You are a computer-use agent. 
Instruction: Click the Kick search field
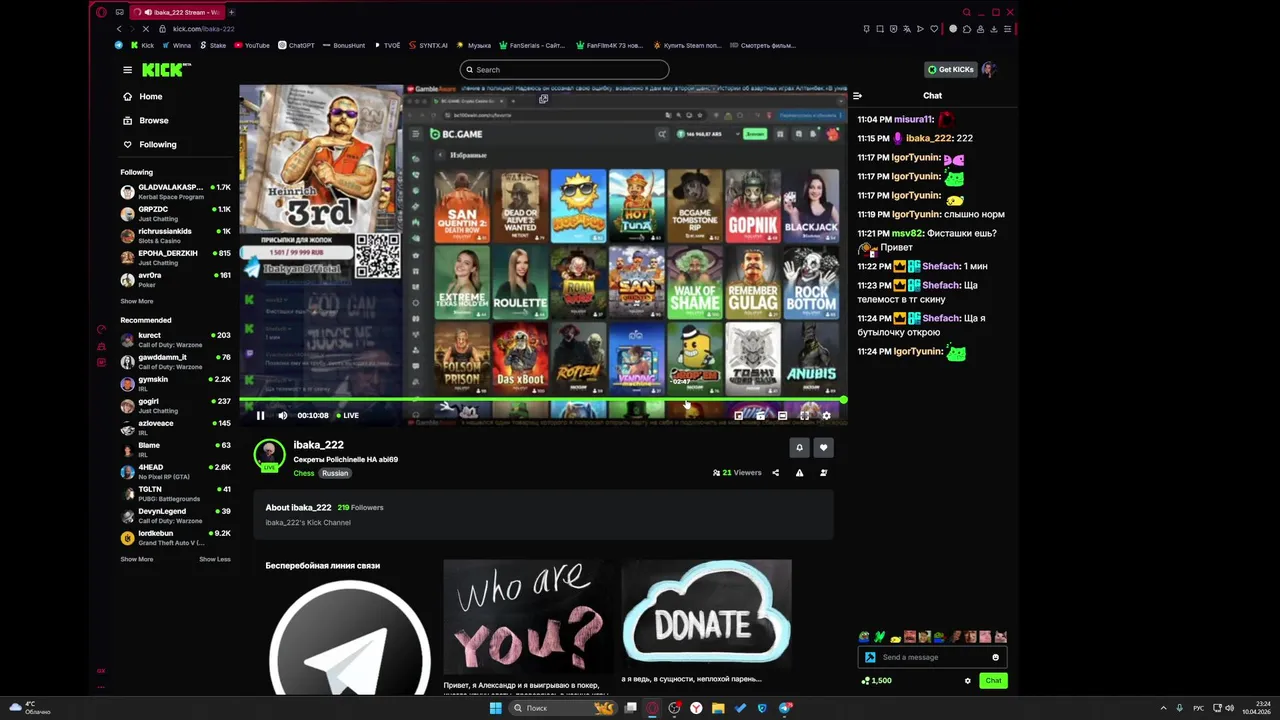coord(564,70)
